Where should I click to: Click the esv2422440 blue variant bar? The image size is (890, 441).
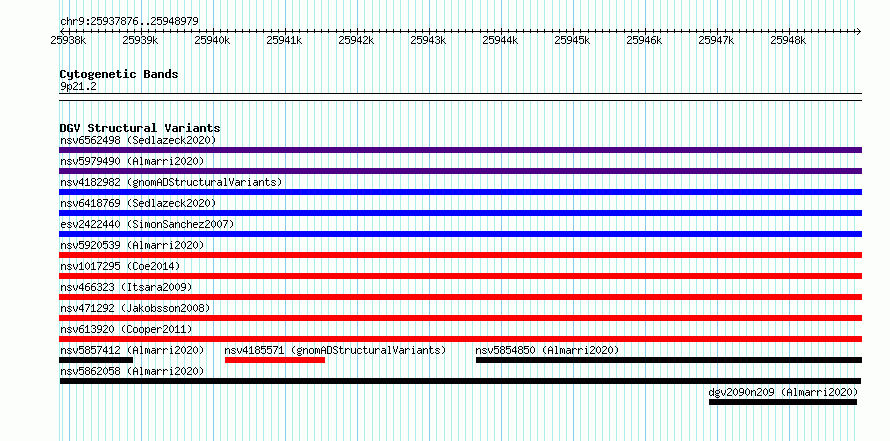pyautogui.click(x=460, y=234)
